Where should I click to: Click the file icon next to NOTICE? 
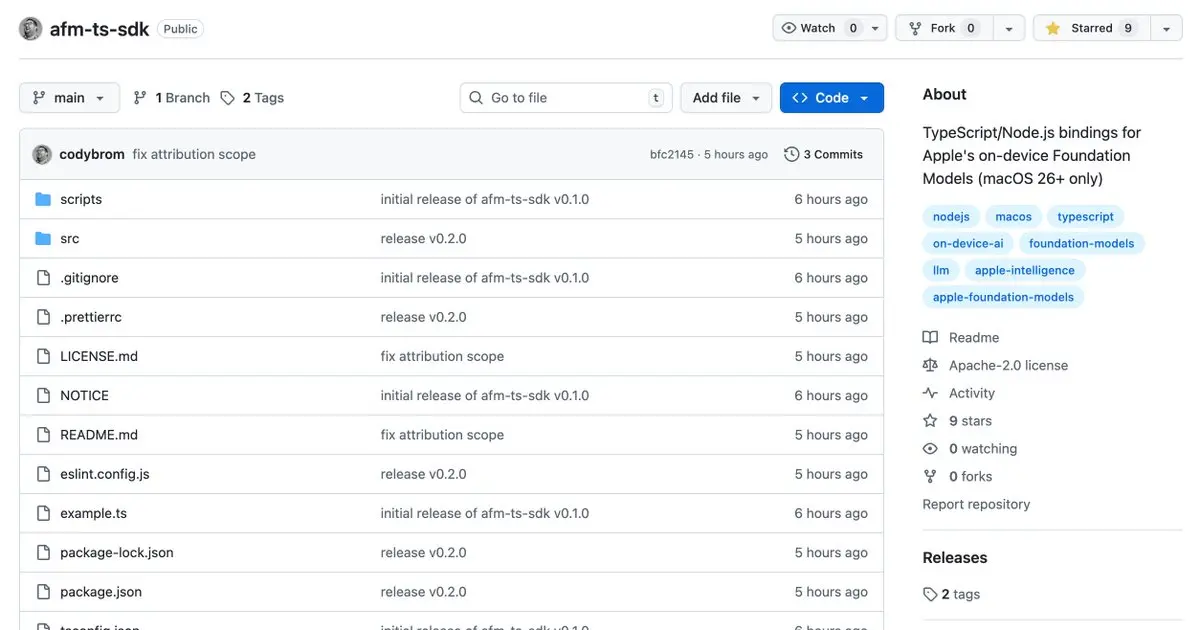point(43,395)
